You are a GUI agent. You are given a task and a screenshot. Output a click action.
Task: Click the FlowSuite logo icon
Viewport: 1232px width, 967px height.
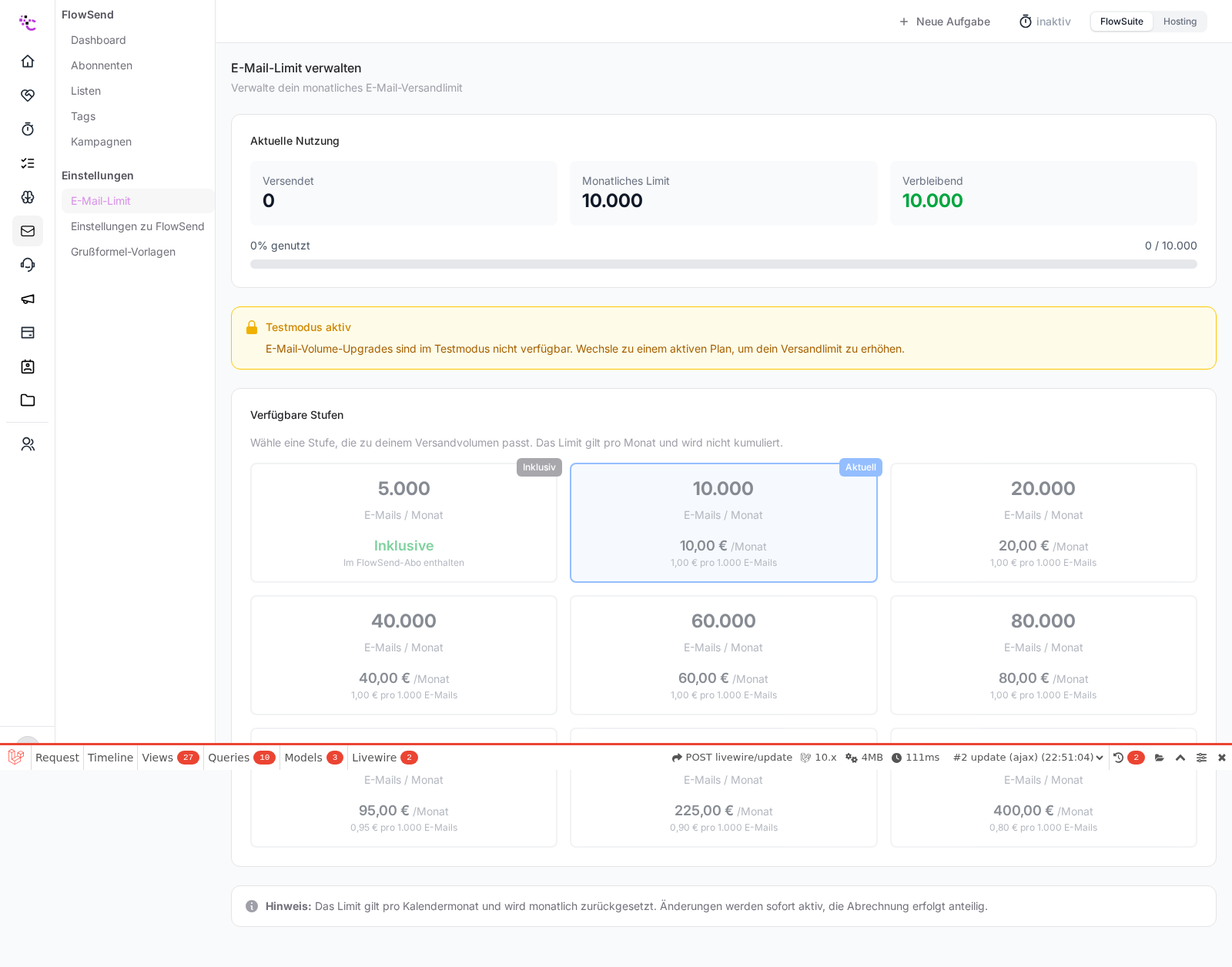pyautogui.click(x=28, y=22)
